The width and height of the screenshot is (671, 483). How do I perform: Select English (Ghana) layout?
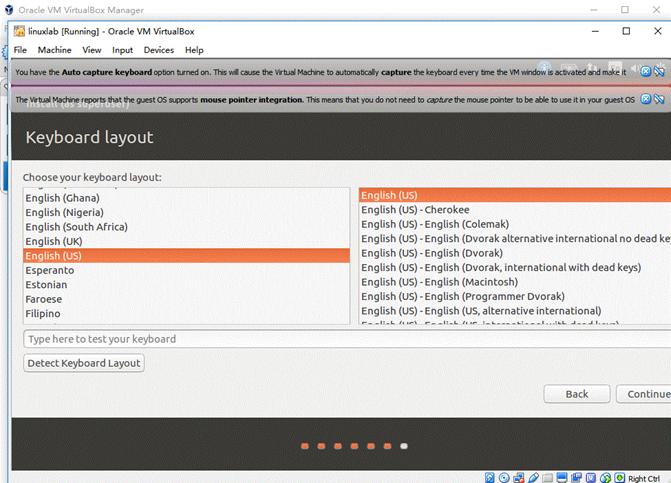point(187,198)
